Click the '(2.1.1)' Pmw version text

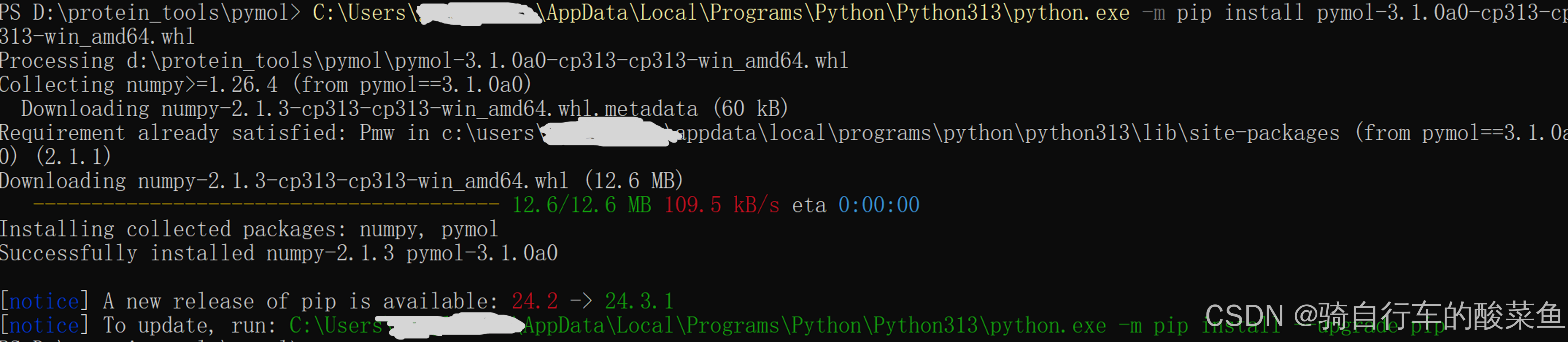74,157
